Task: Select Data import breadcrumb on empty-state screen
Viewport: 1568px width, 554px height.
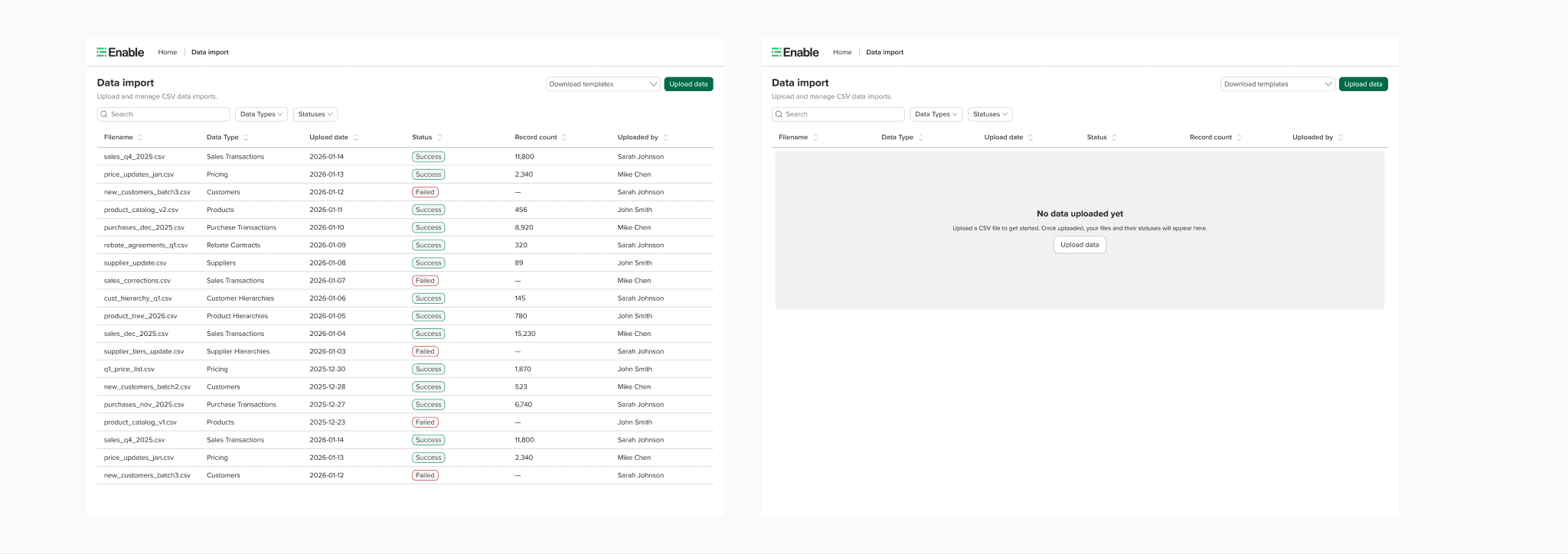Action: pos(884,52)
